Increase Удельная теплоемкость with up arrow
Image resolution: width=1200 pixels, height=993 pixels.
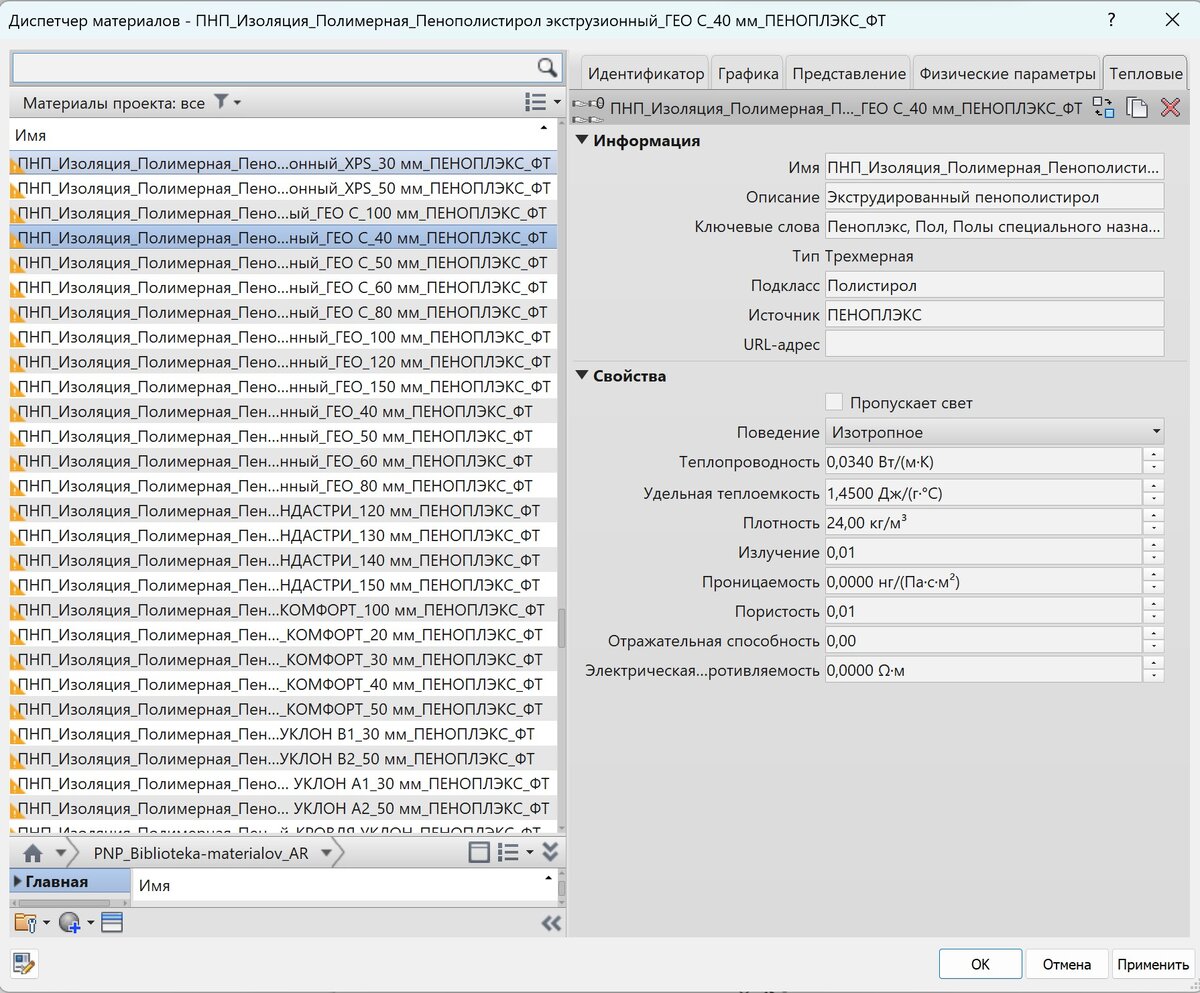pos(1154,486)
